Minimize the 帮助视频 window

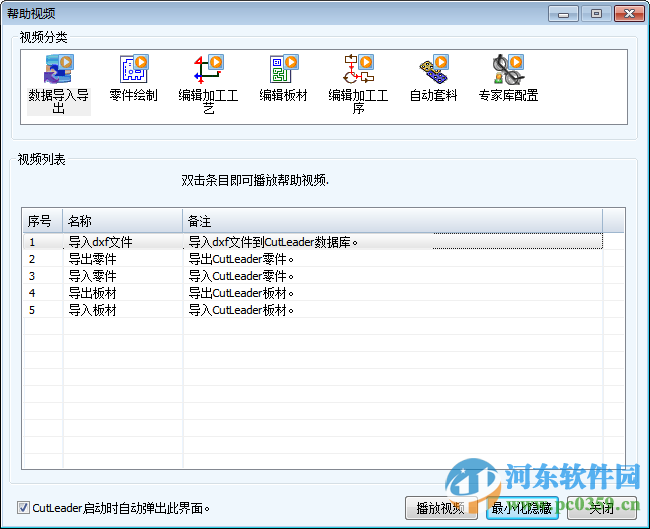pos(563,14)
